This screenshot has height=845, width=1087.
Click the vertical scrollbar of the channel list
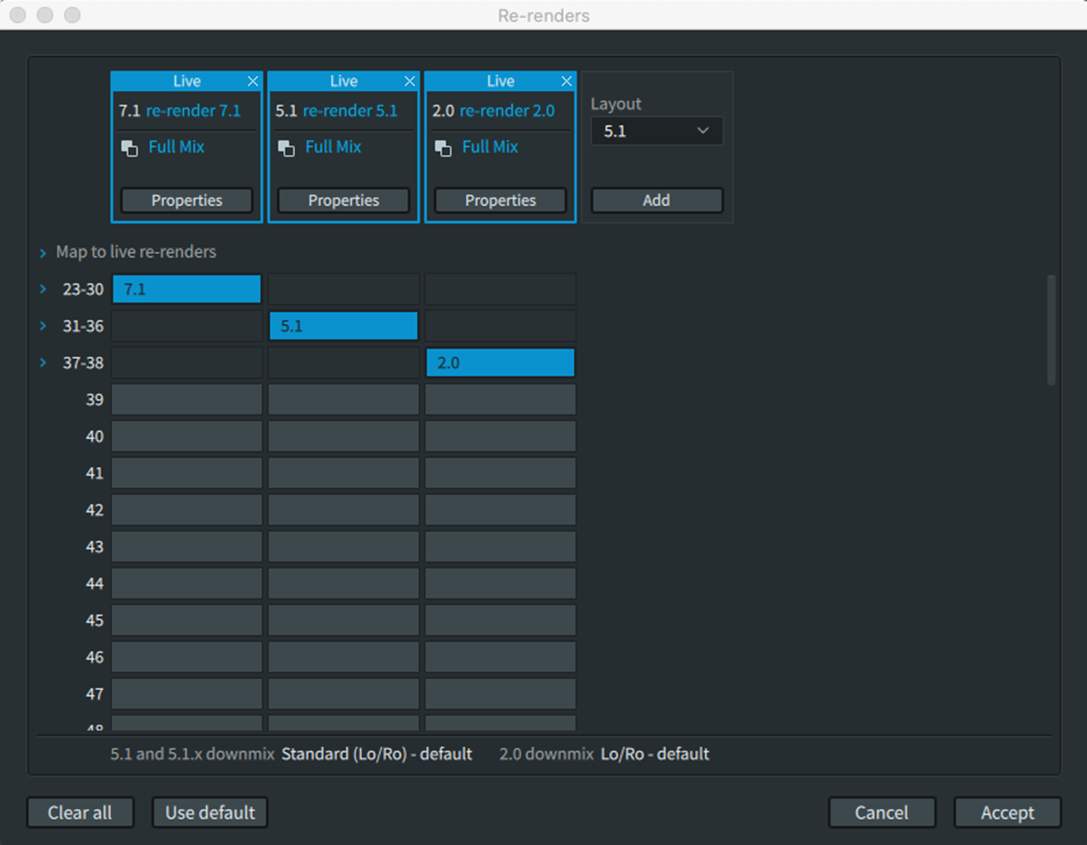click(x=1051, y=330)
